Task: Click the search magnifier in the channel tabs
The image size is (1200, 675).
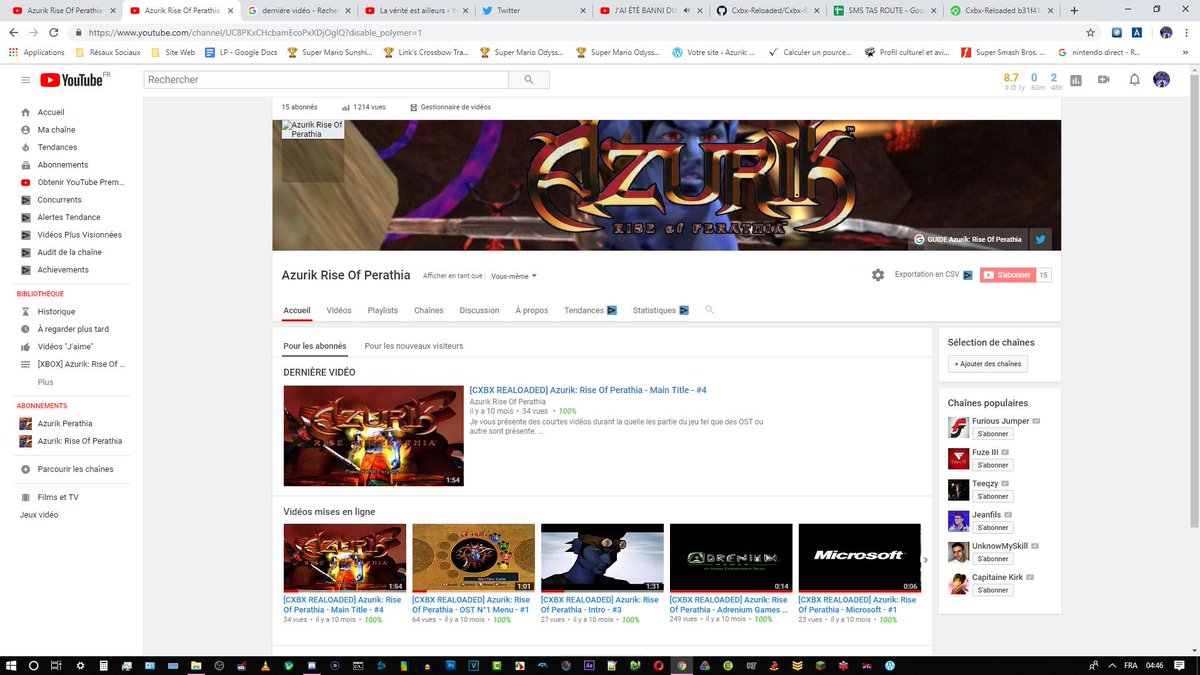Action: click(709, 310)
